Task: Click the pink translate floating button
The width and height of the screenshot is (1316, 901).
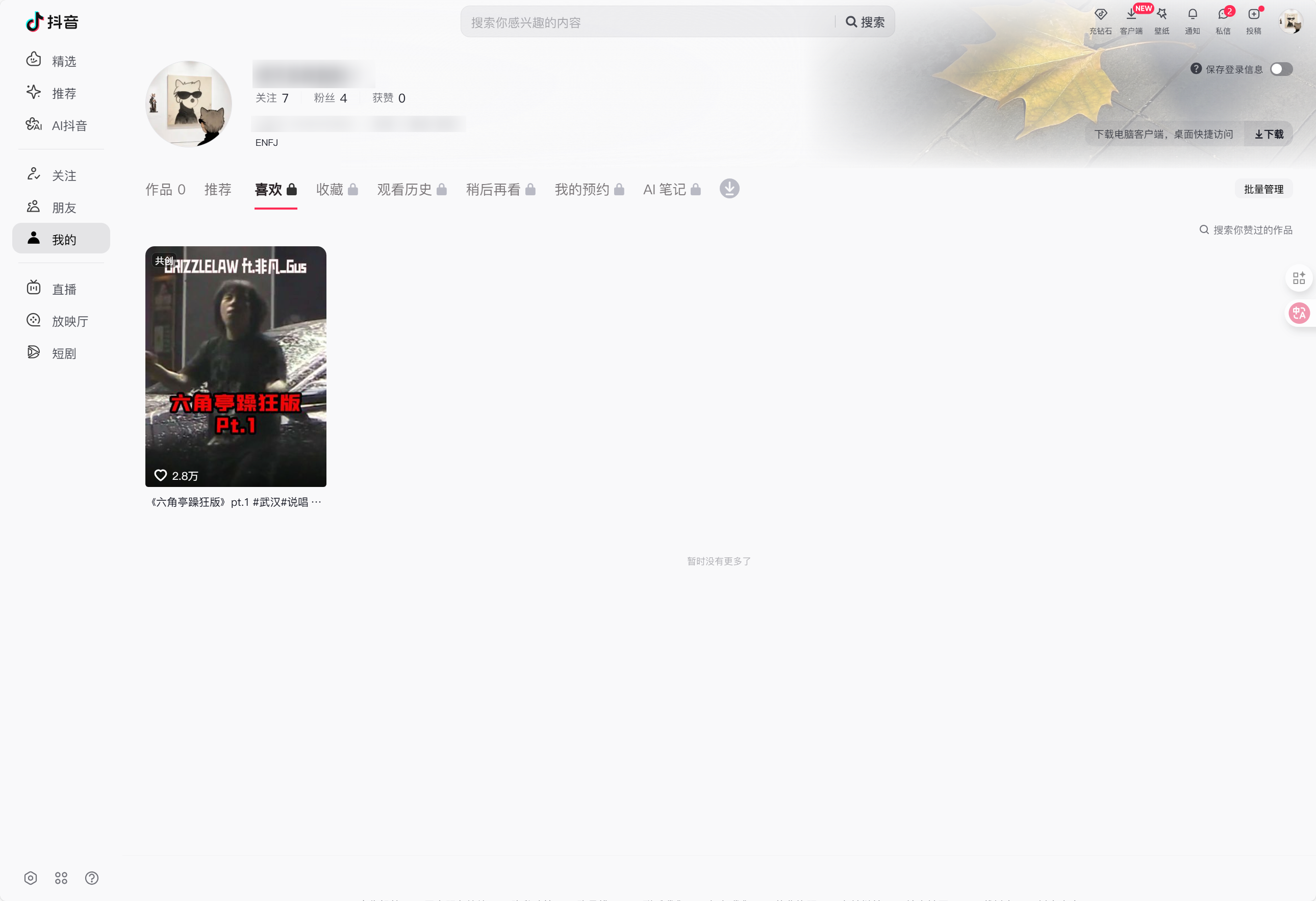Action: pyautogui.click(x=1299, y=313)
